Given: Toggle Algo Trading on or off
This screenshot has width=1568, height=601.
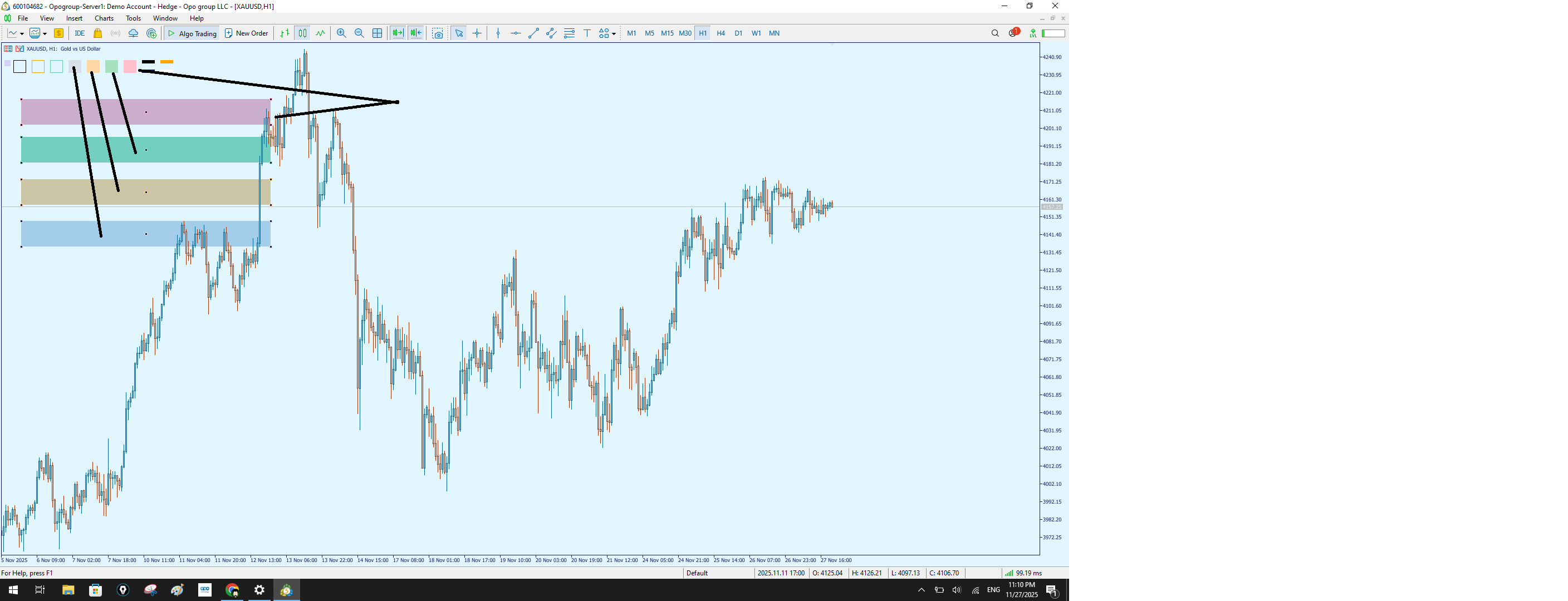Looking at the screenshot, I should click(192, 33).
